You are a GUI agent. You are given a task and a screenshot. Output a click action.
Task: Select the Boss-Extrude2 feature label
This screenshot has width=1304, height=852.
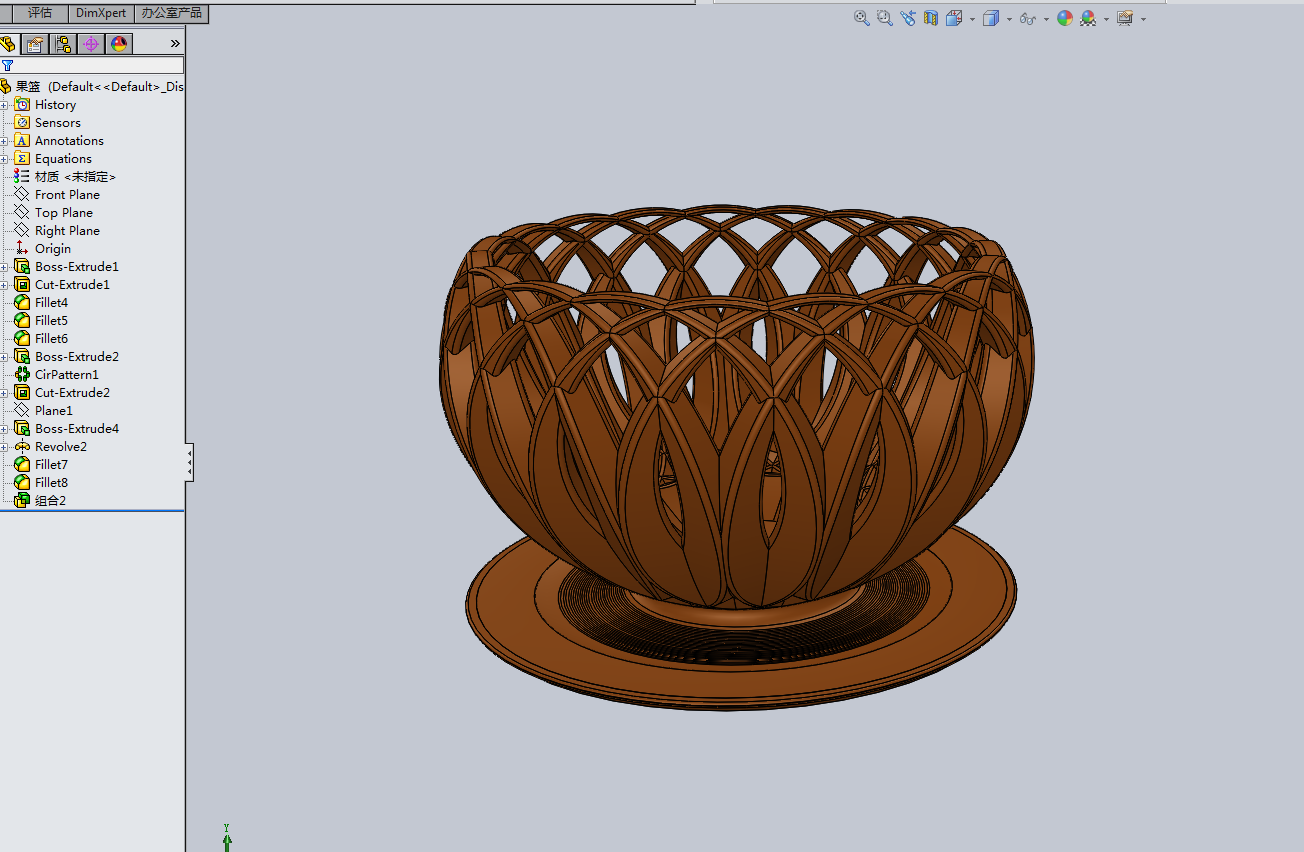click(x=77, y=357)
